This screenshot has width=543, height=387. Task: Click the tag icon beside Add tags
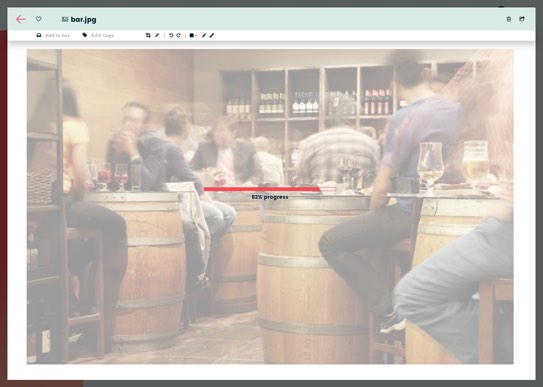coord(84,35)
